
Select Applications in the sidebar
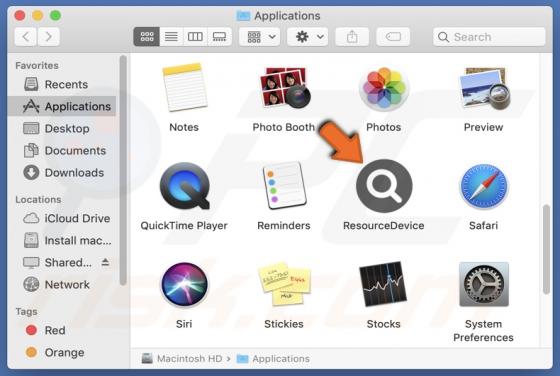point(61,106)
